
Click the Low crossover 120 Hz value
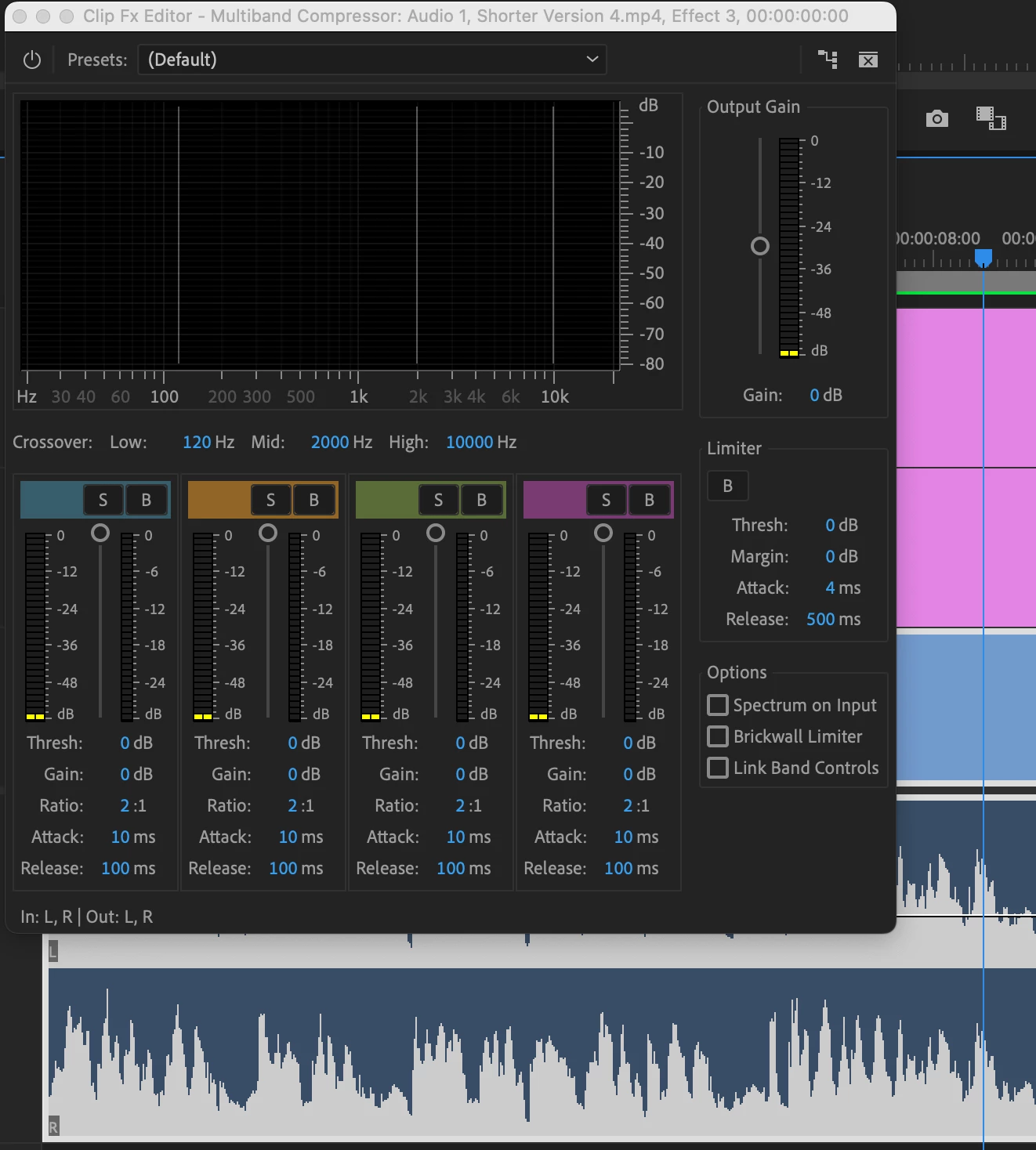point(208,442)
